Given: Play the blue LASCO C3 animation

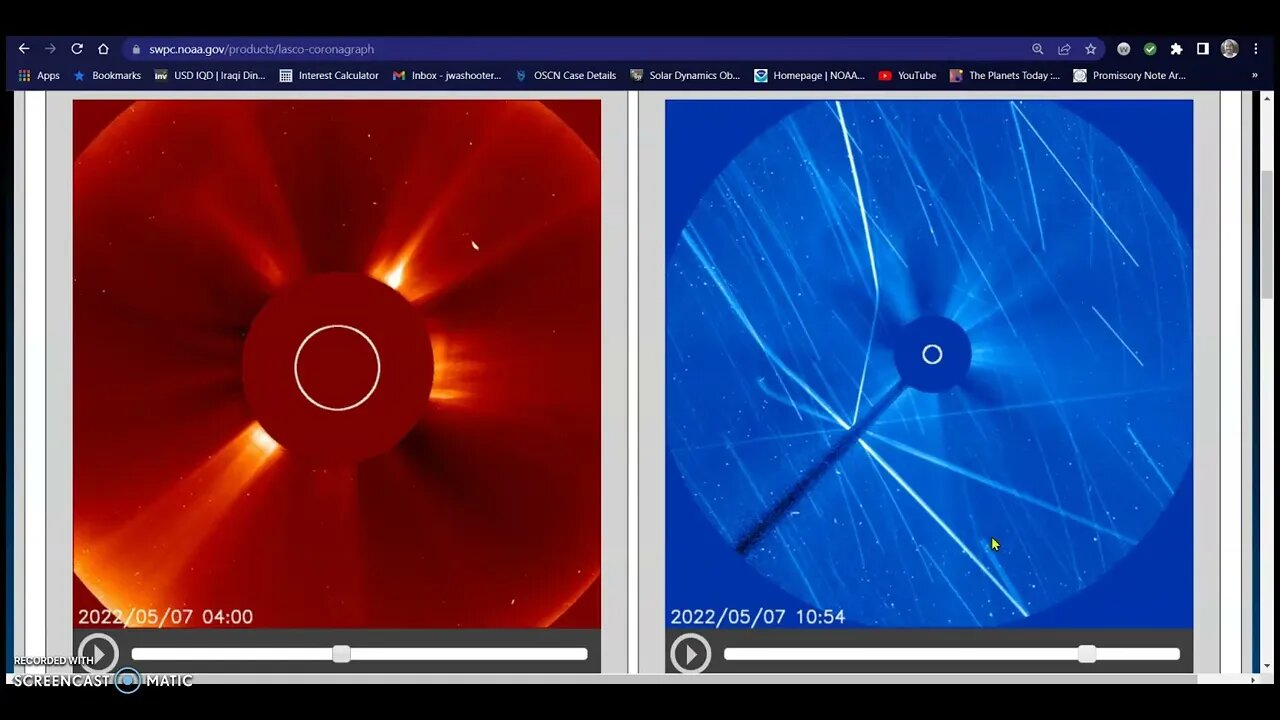Looking at the screenshot, I should (690, 654).
